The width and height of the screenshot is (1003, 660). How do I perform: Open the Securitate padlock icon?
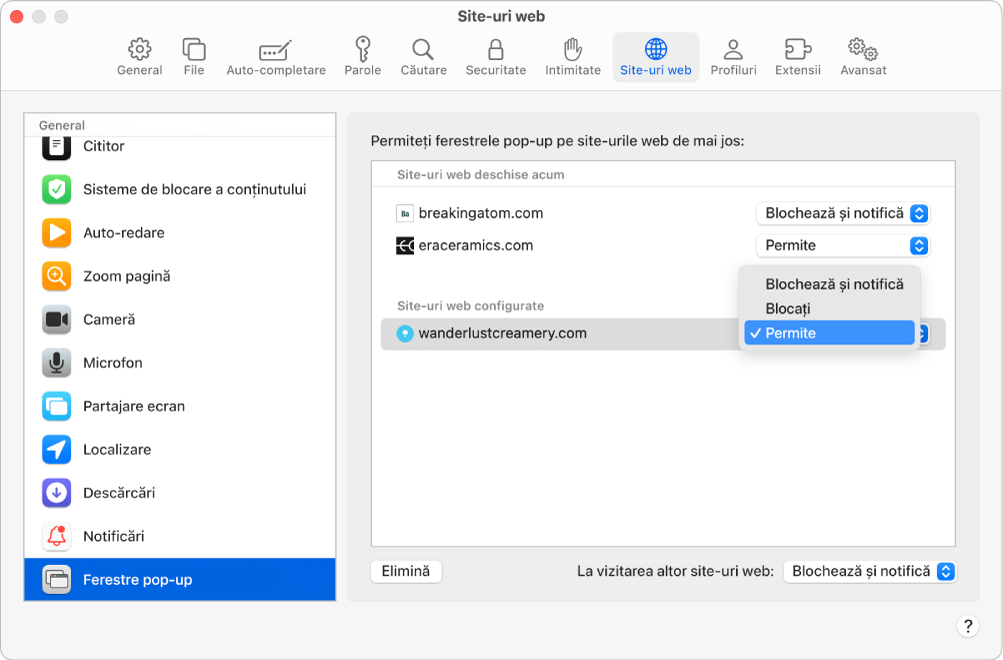coord(496,49)
